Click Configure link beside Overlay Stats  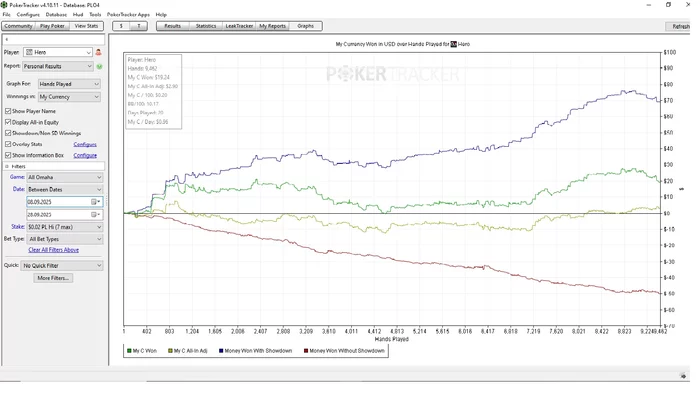point(85,144)
